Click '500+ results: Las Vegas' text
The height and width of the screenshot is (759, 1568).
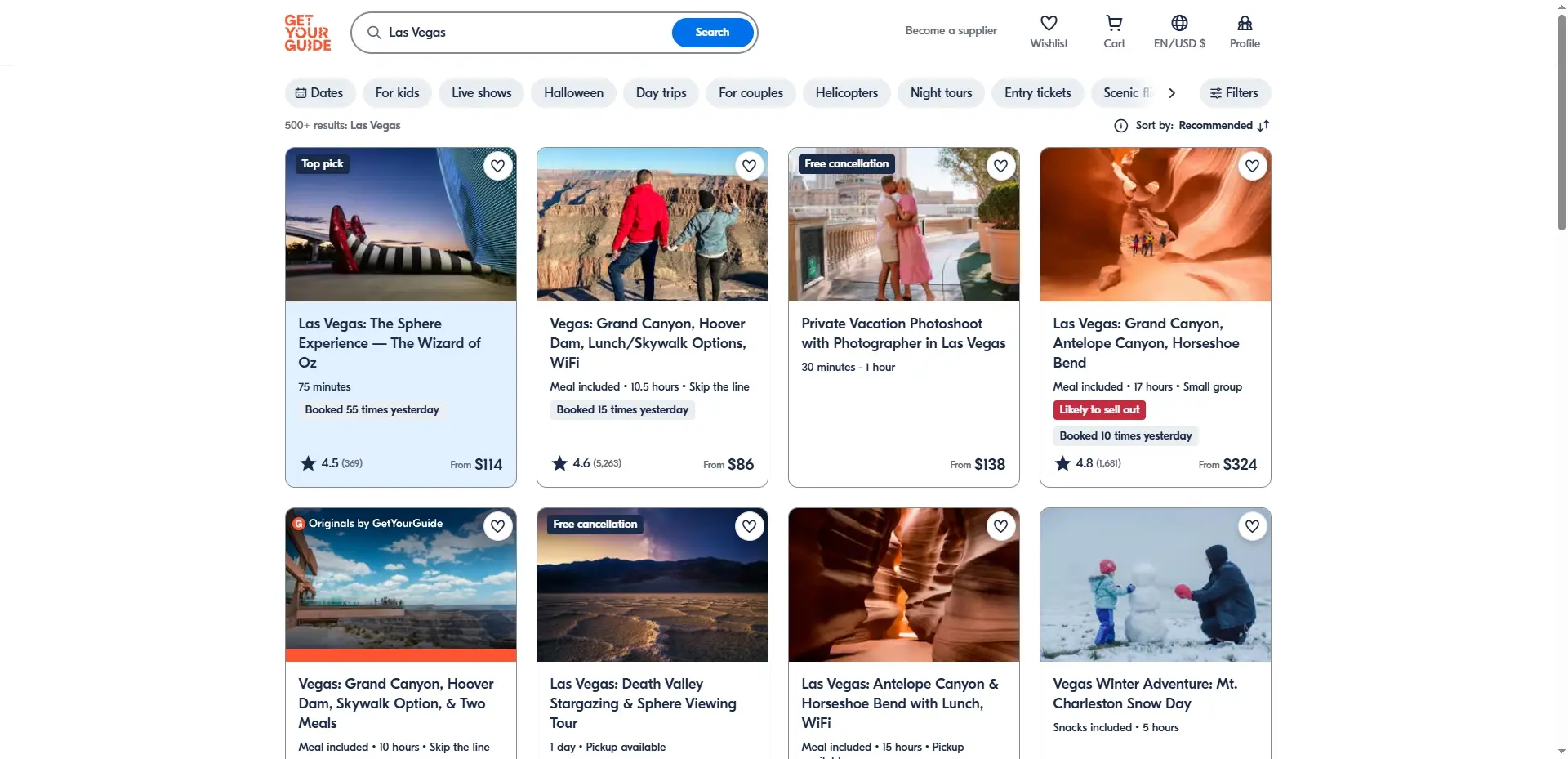click(x=342, y=126)
